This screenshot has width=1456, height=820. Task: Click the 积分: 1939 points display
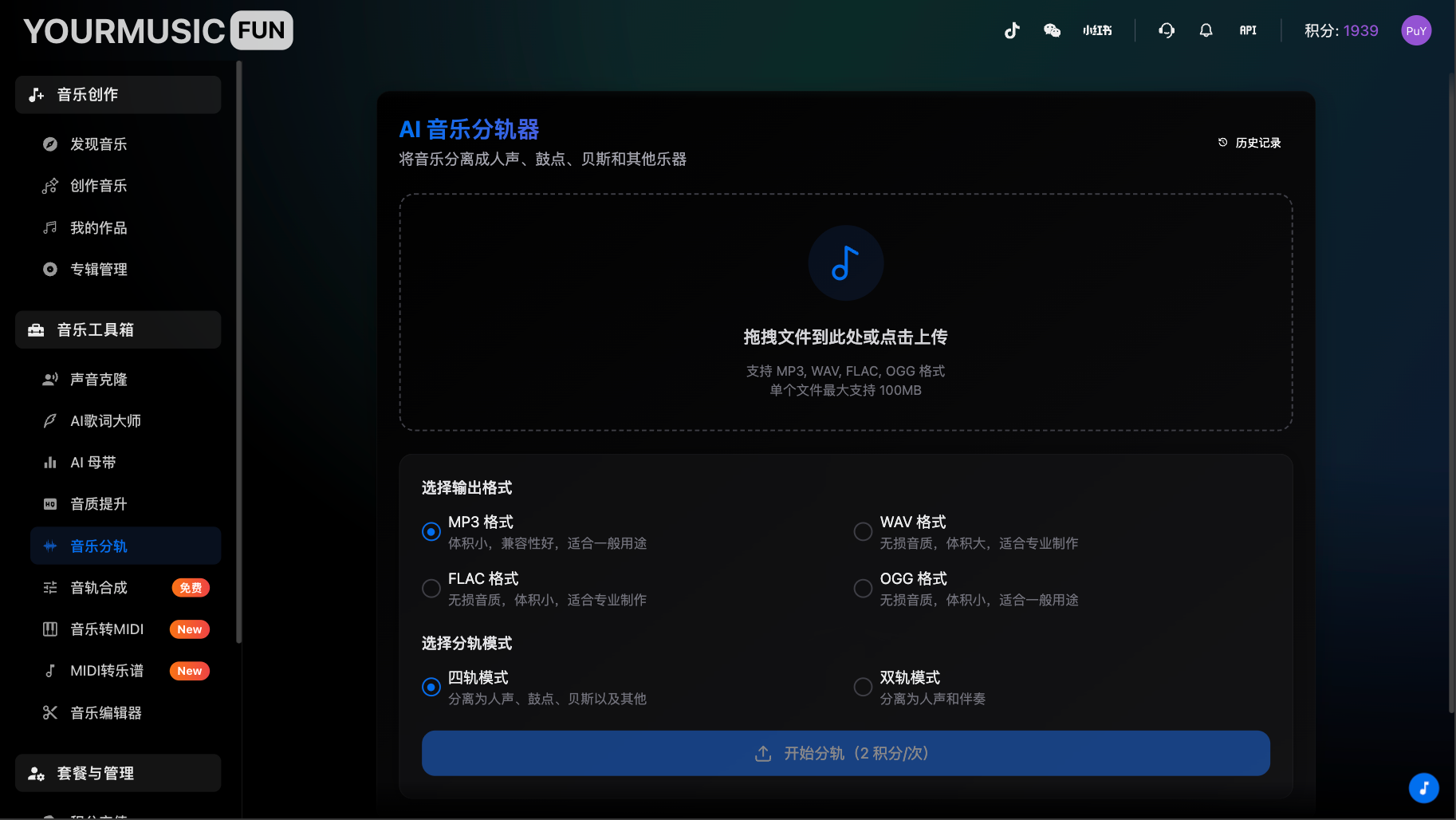click(1341, 30)
